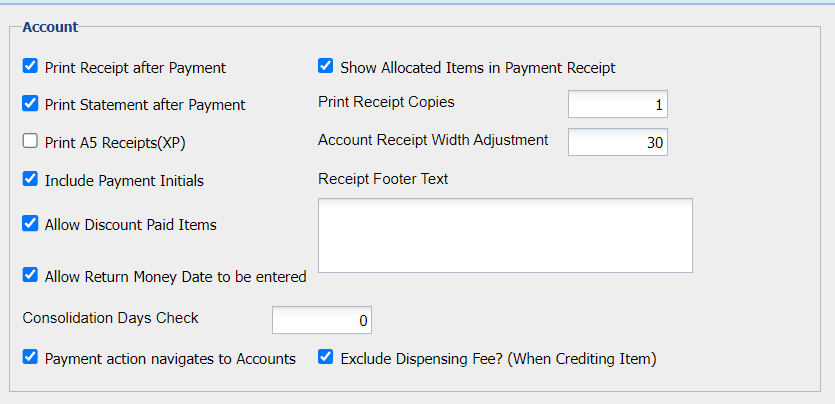Uncheck Print Receipt after Payment
835x404 pixels.
pos(30,67)
